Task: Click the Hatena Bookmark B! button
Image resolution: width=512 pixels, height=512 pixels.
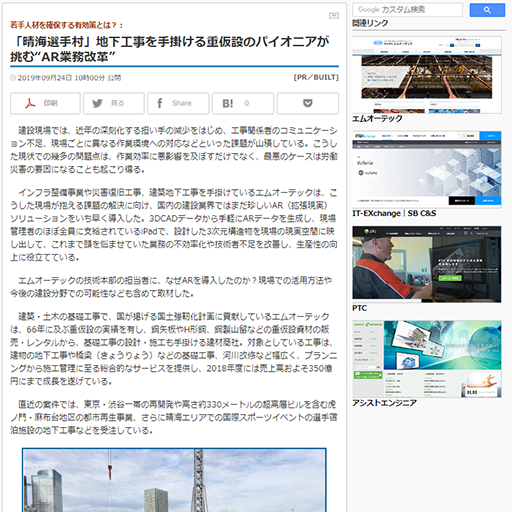Action: (243, 103)
